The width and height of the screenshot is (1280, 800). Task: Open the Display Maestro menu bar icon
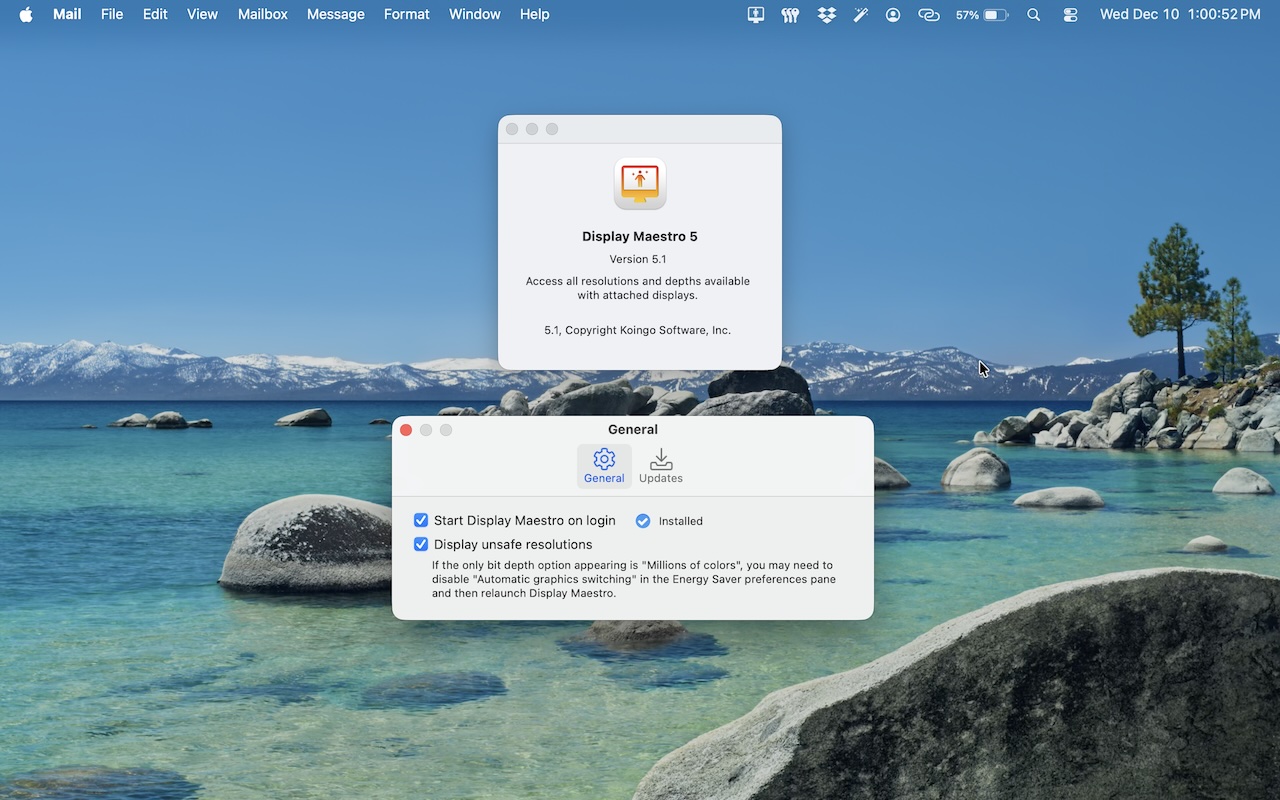[x=756, y=15]
